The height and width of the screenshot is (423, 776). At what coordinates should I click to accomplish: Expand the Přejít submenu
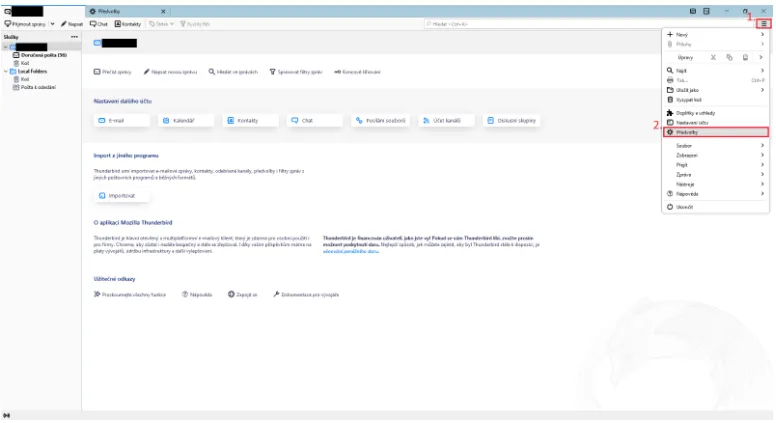click(x=716, y=165)
